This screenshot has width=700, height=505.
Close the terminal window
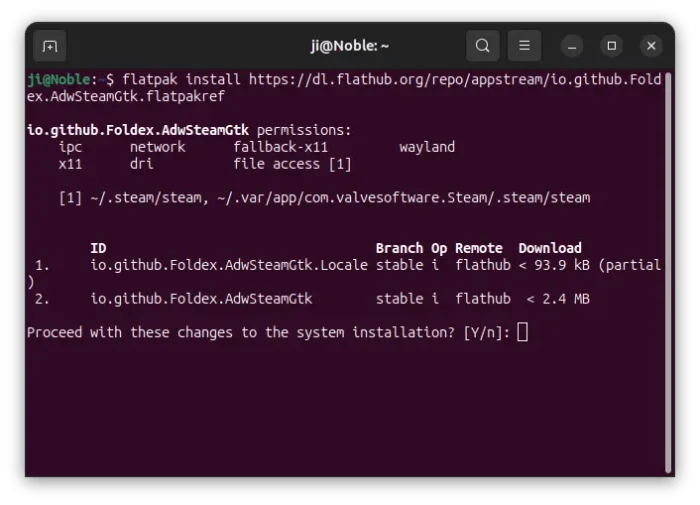(x=651, y=46)
